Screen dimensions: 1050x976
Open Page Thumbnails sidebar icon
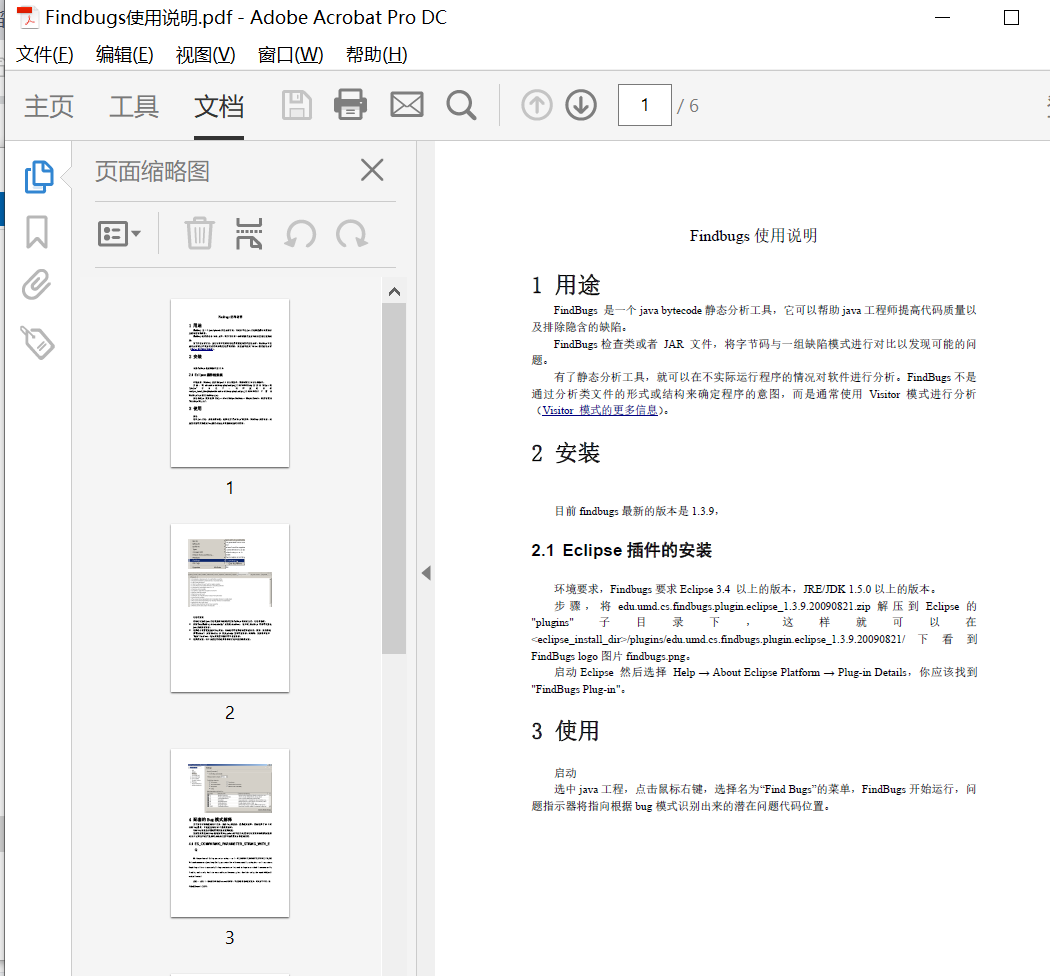tap(39, 177)
